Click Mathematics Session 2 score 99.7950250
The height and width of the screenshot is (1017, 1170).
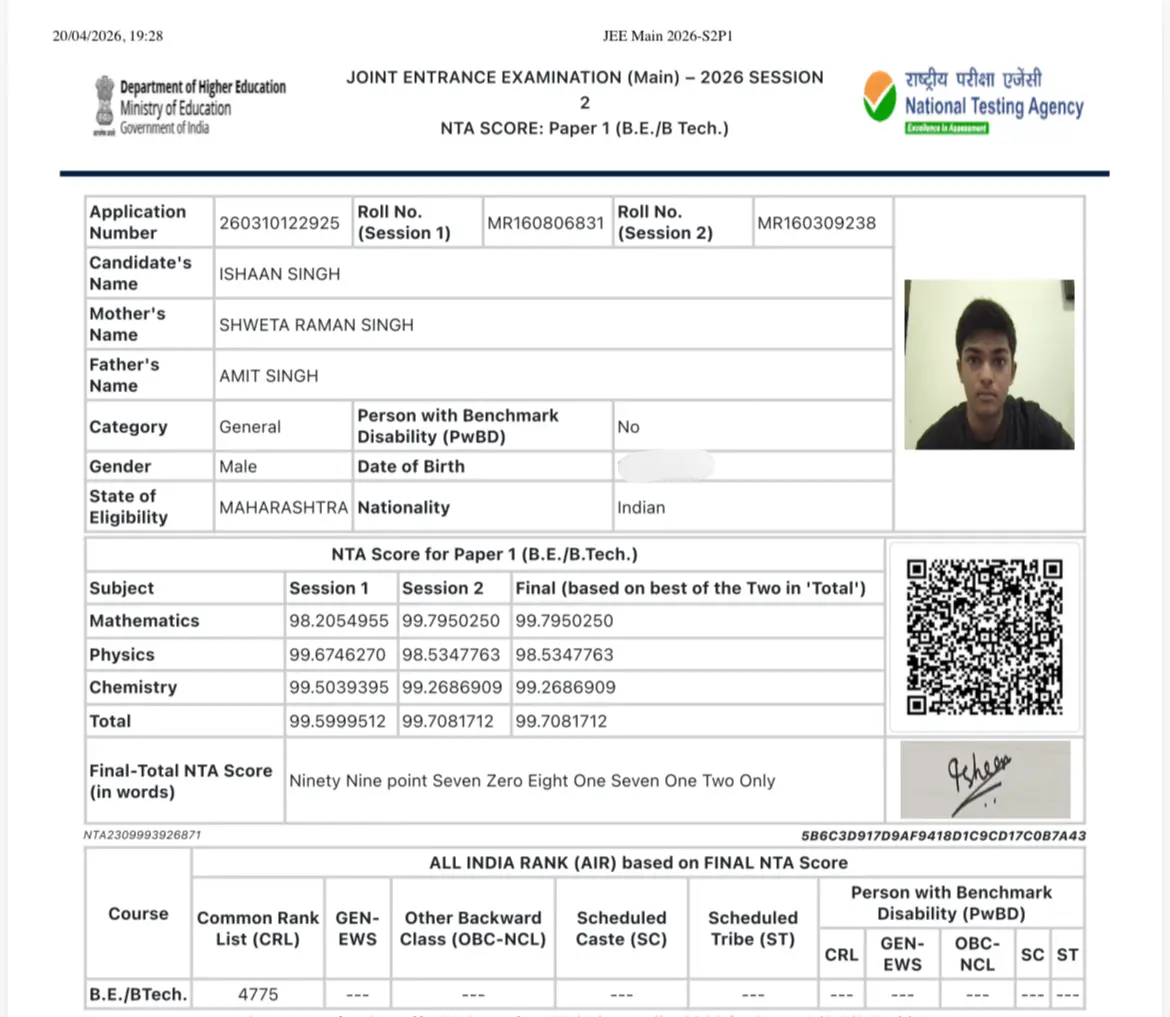point(451,621)
